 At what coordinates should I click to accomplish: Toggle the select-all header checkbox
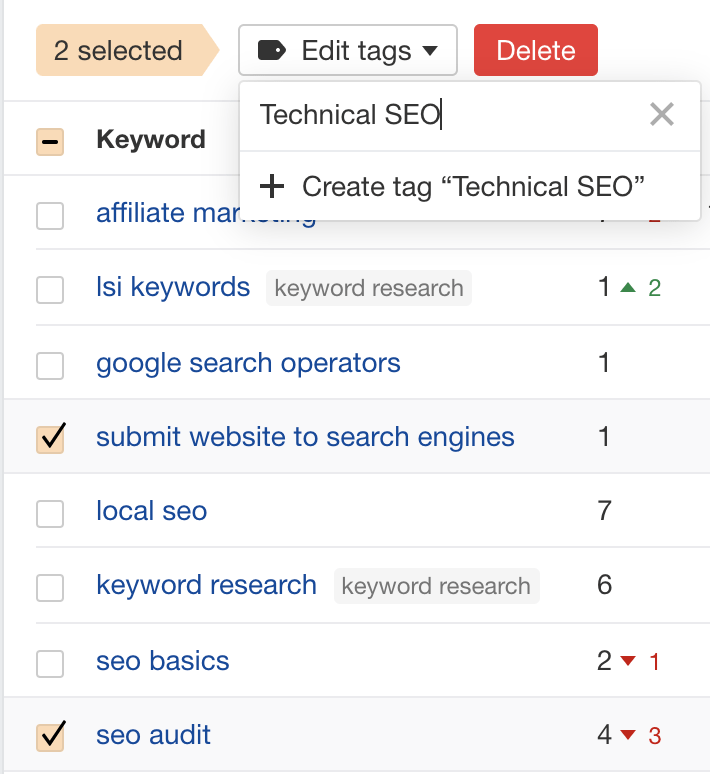pyautogui.click(x=50, y=141)
